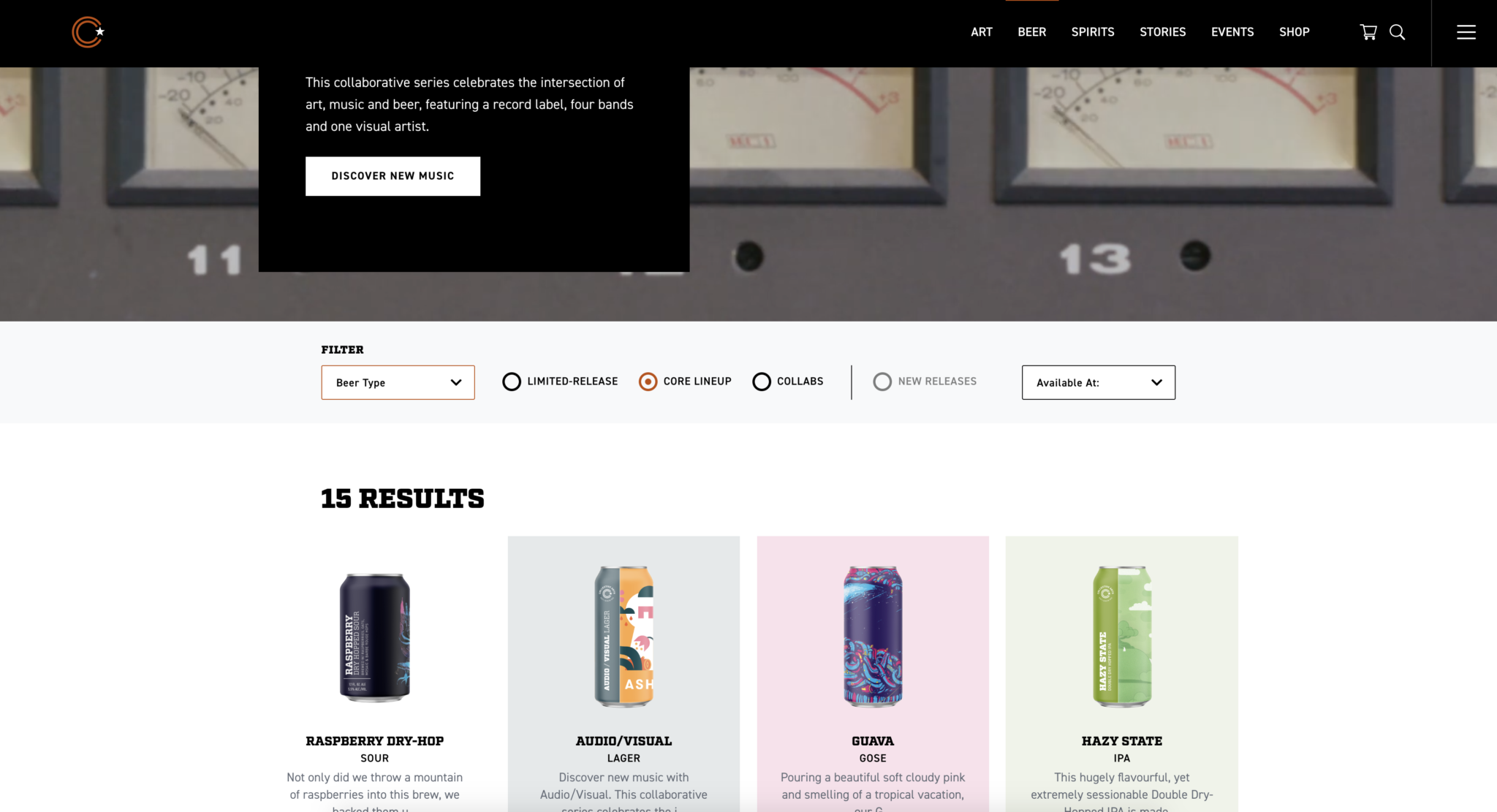1497x812 pixels.
Task: Go to the Stories nav link
Action: click(1162, 32)
